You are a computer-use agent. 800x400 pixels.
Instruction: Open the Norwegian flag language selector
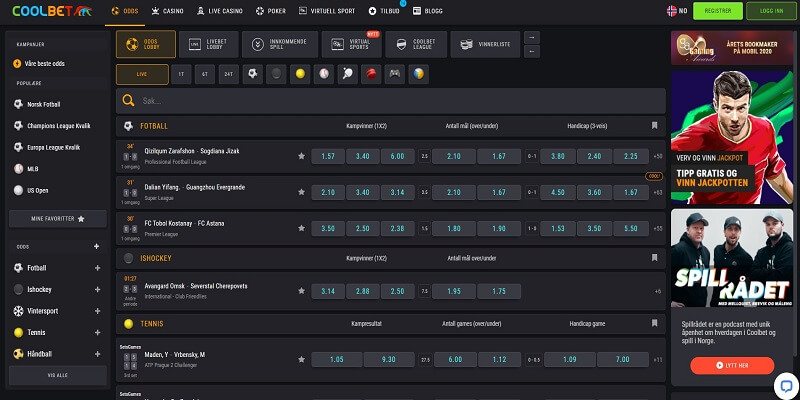677,11
